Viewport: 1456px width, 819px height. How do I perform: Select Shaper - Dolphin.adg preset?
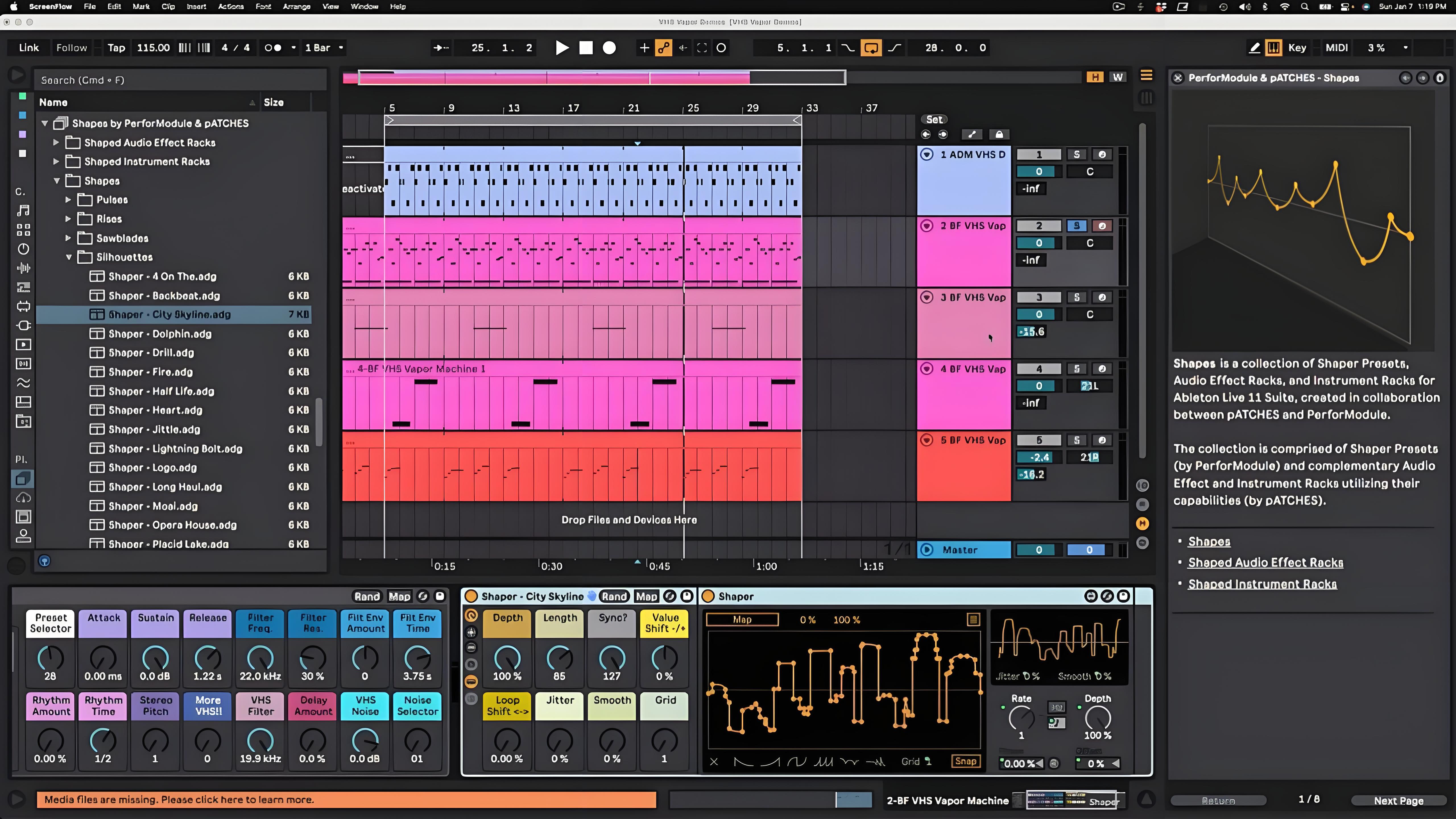(173, 334)
